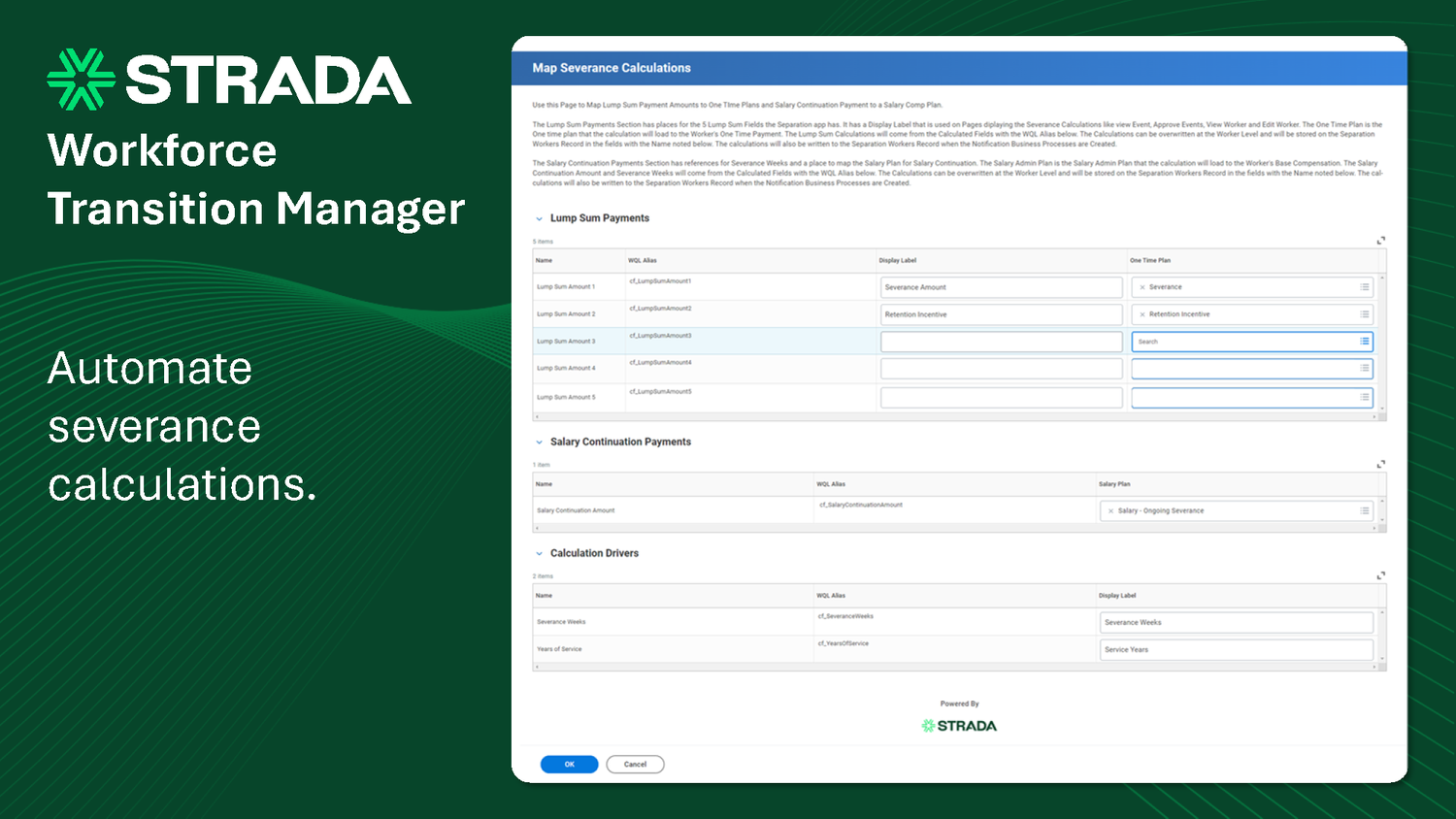The width and height of the screenshot is (1456, 819).
Task: Open the prompt list for Retention Incentive plan
Action: click(x=1363, y=314)
